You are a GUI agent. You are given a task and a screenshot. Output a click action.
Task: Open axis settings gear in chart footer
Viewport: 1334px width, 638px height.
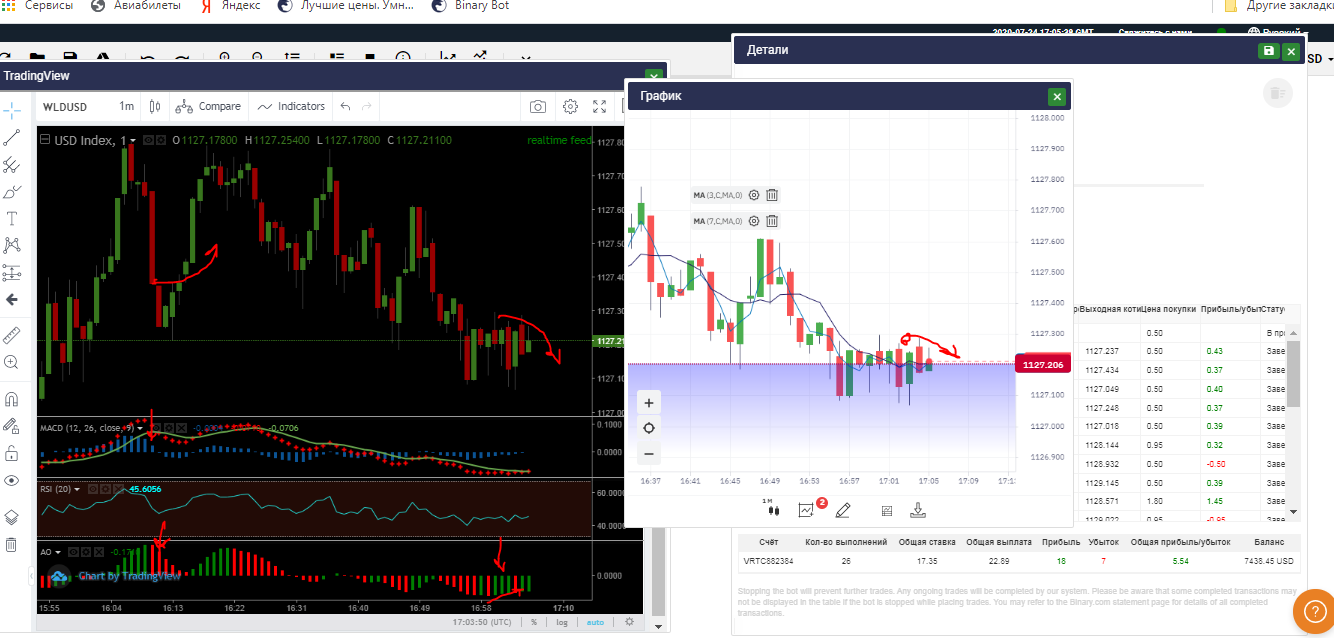tap(629, 621)
